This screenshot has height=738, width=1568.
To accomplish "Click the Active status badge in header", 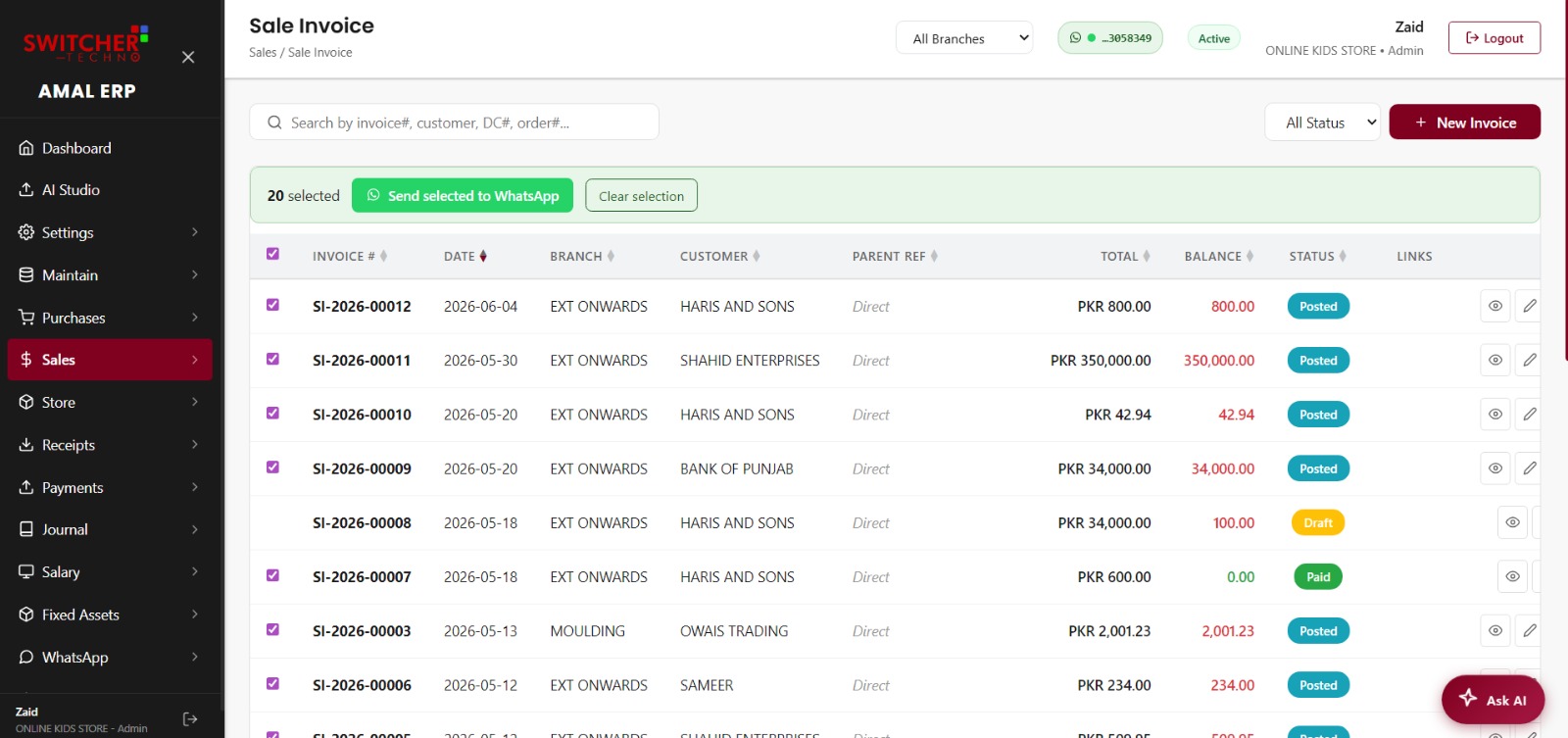I will [1213, 38].
